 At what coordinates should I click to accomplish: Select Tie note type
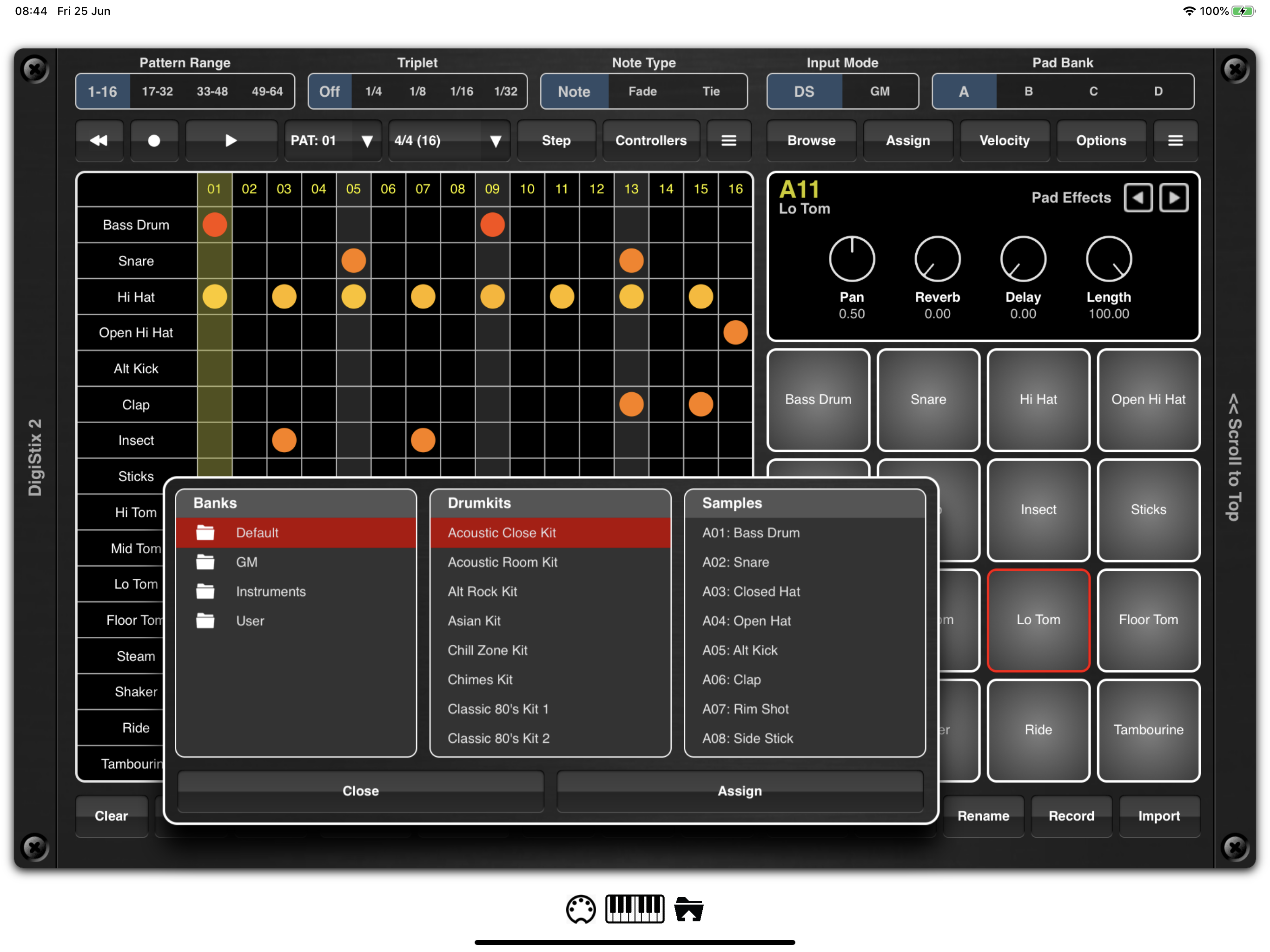click(x=711, y=91)
